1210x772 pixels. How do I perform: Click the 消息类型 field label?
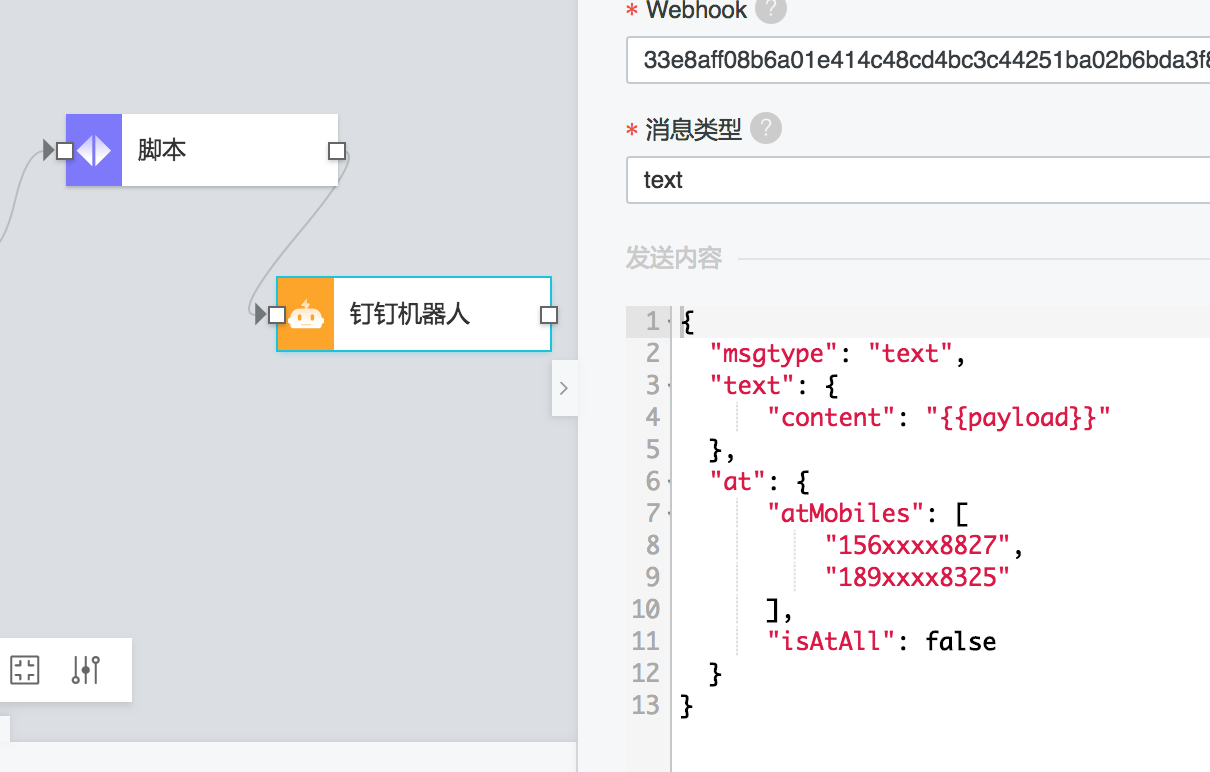tap(694, 129)
